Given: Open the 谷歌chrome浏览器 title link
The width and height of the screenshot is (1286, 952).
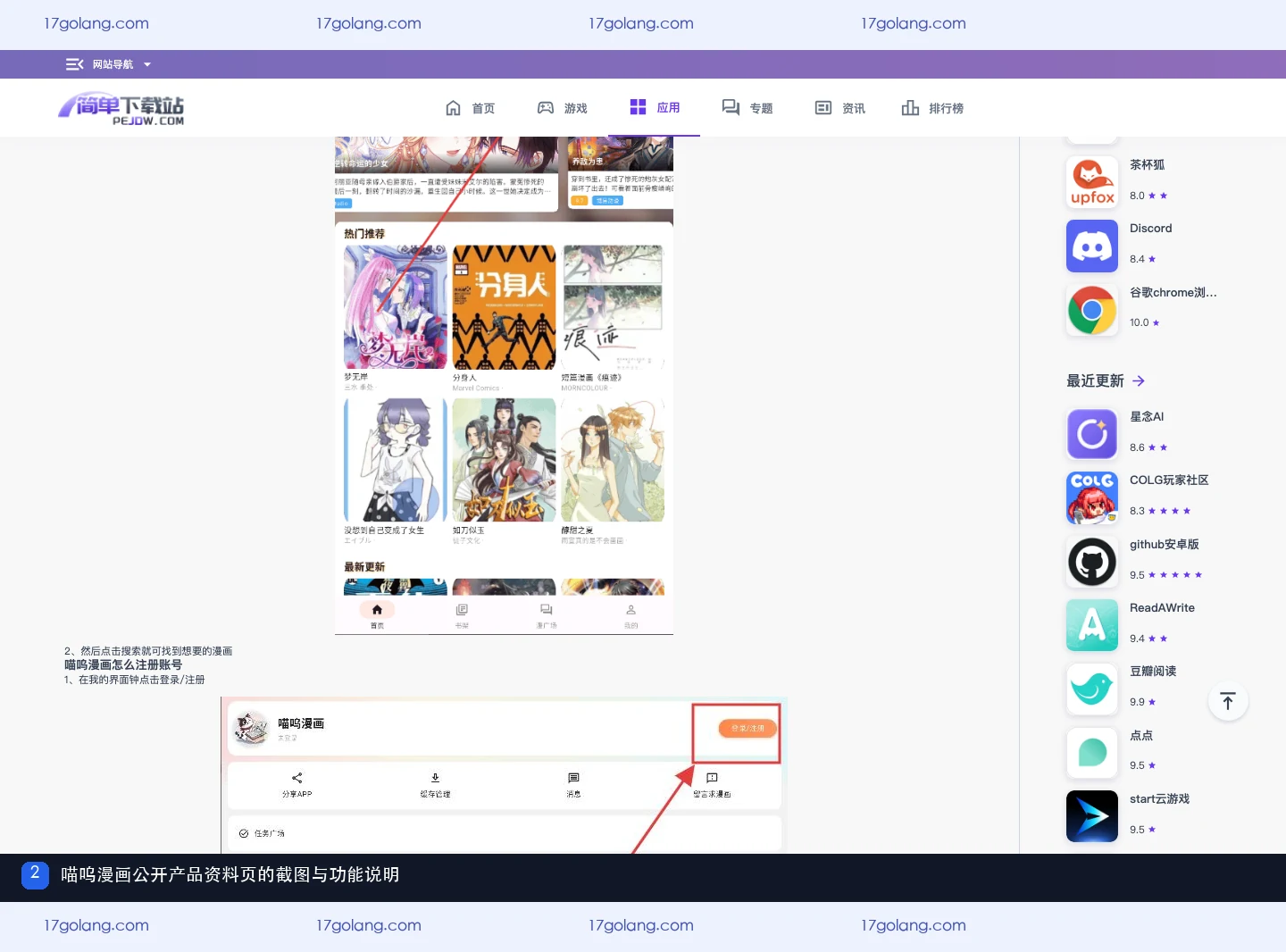Looking at the screenshot, I should pyautogui.click(x=1173, y=293).
